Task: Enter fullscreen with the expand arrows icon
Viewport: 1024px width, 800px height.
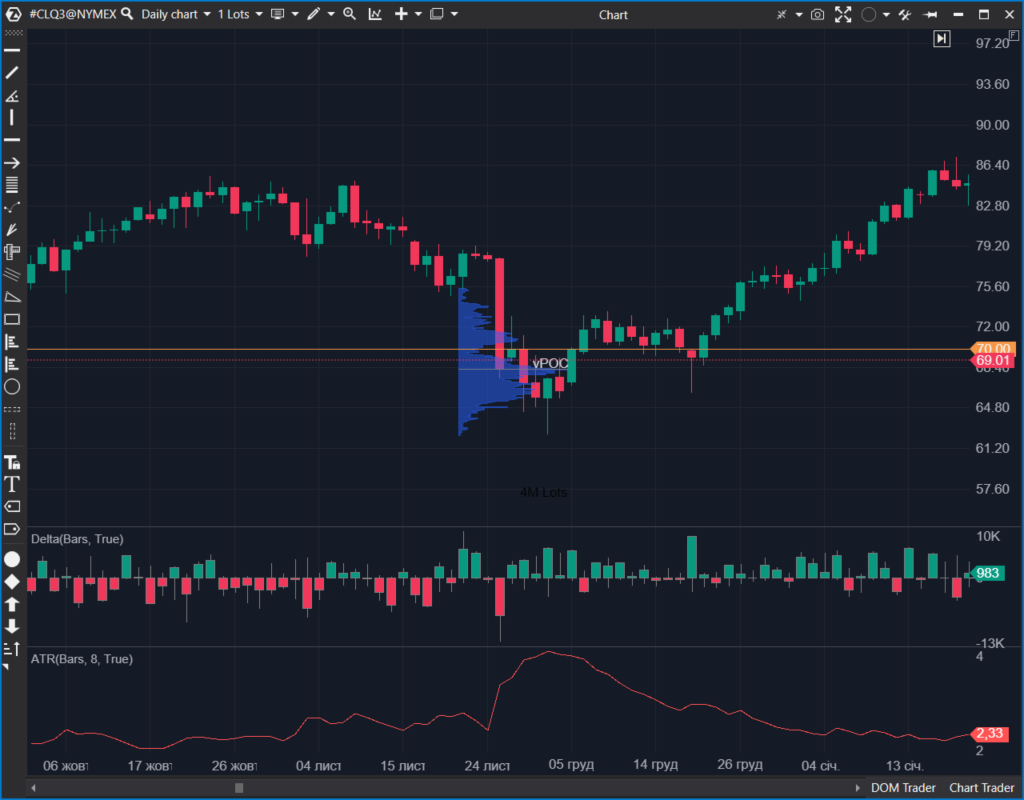Action: tap(843, 14)
